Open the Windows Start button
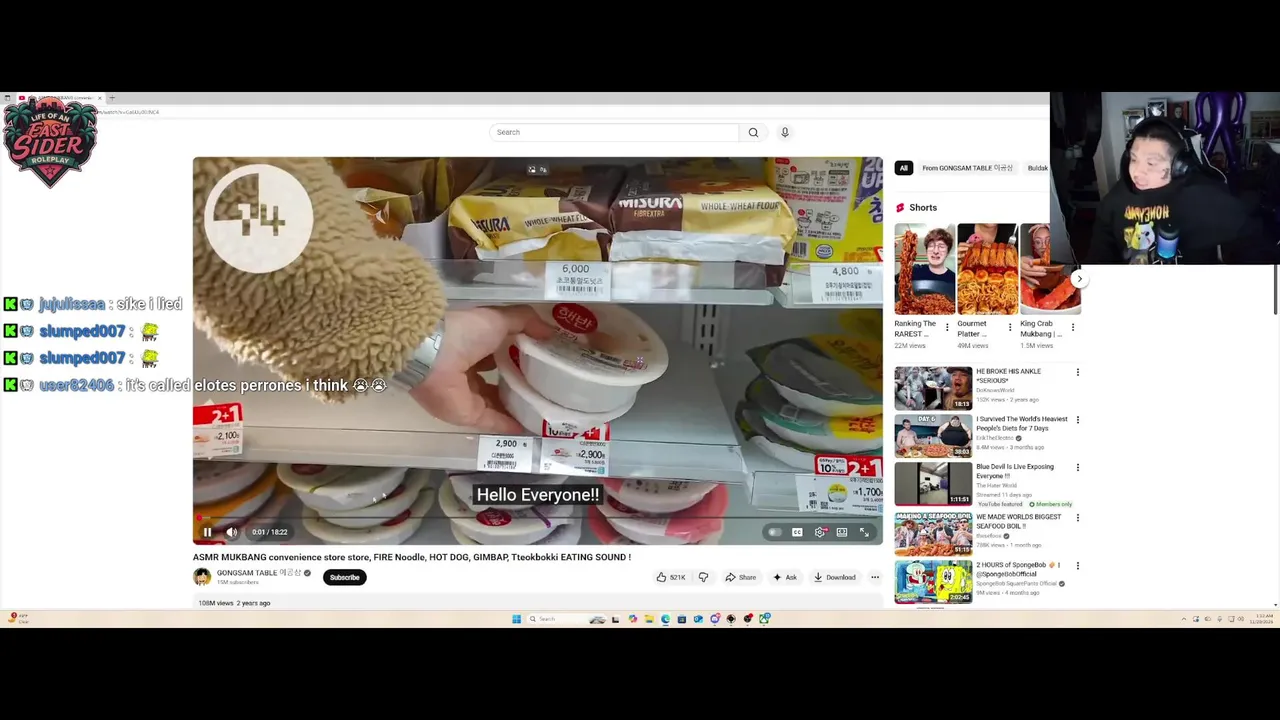 [516, 619]
